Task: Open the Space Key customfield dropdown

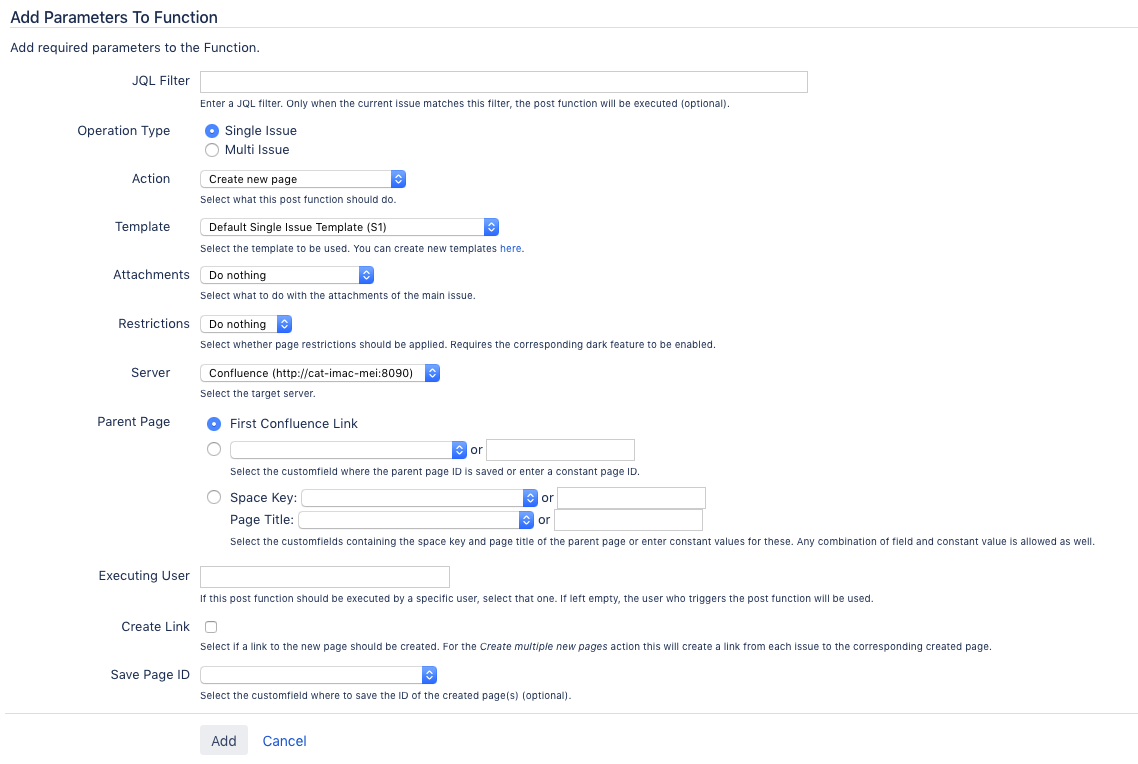Action: pyautogui.click(x=420, y=498)
